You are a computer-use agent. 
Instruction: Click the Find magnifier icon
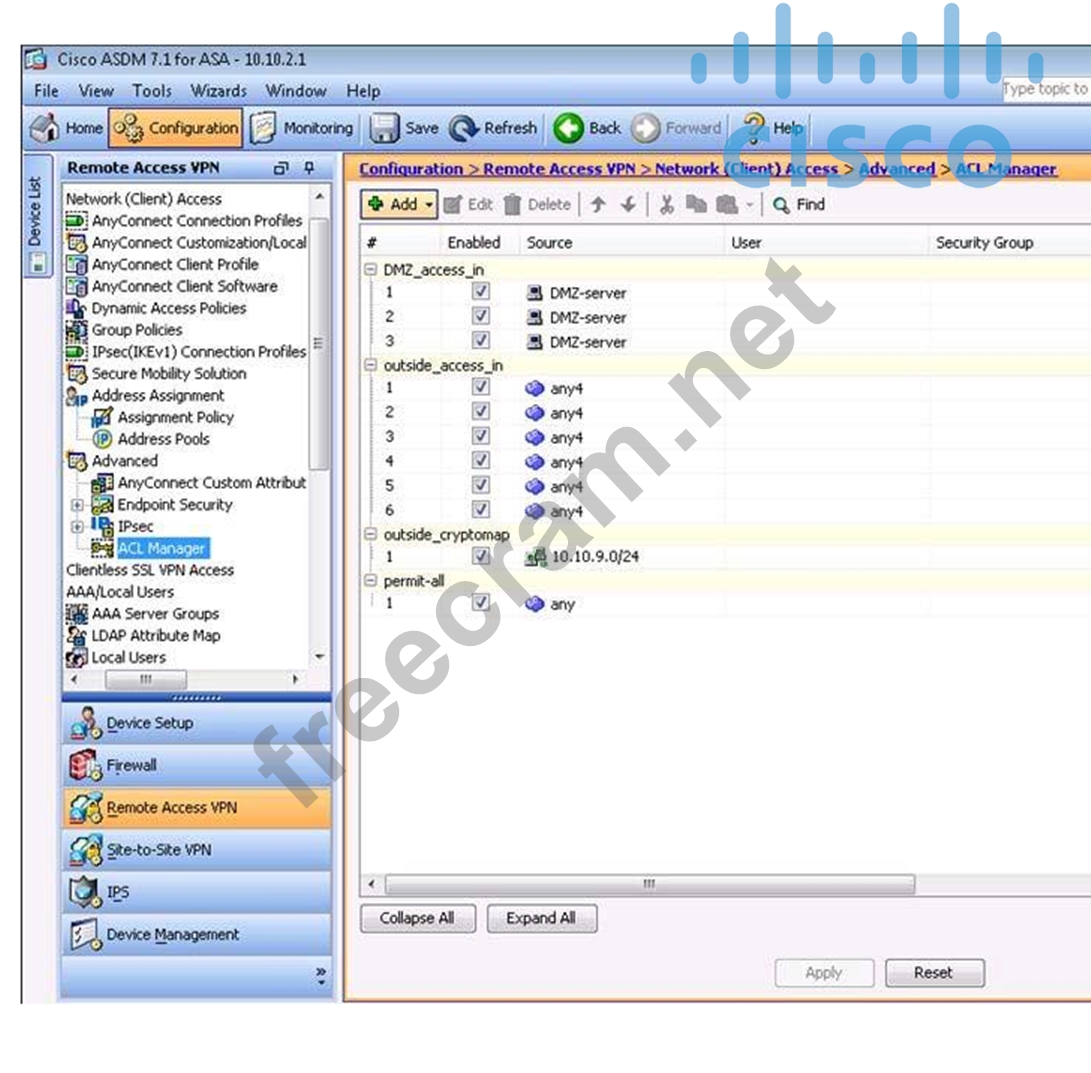coord(781,205)
